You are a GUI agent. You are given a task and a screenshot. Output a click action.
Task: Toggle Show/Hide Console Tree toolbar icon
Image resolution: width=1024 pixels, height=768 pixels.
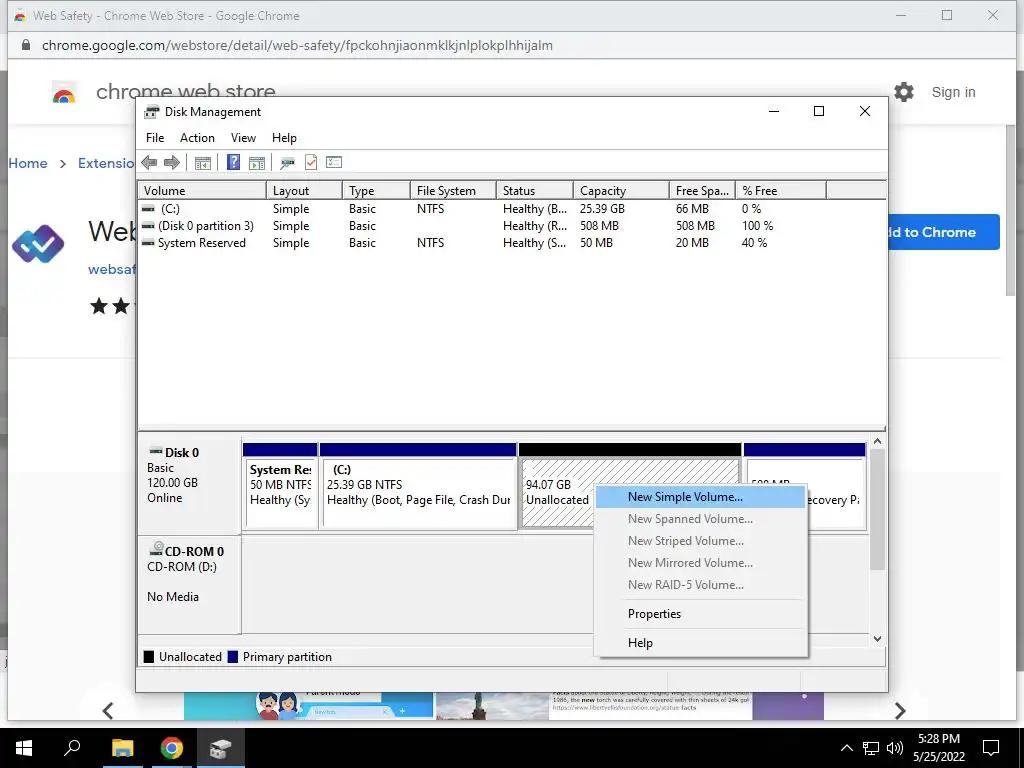pos(203,163)
